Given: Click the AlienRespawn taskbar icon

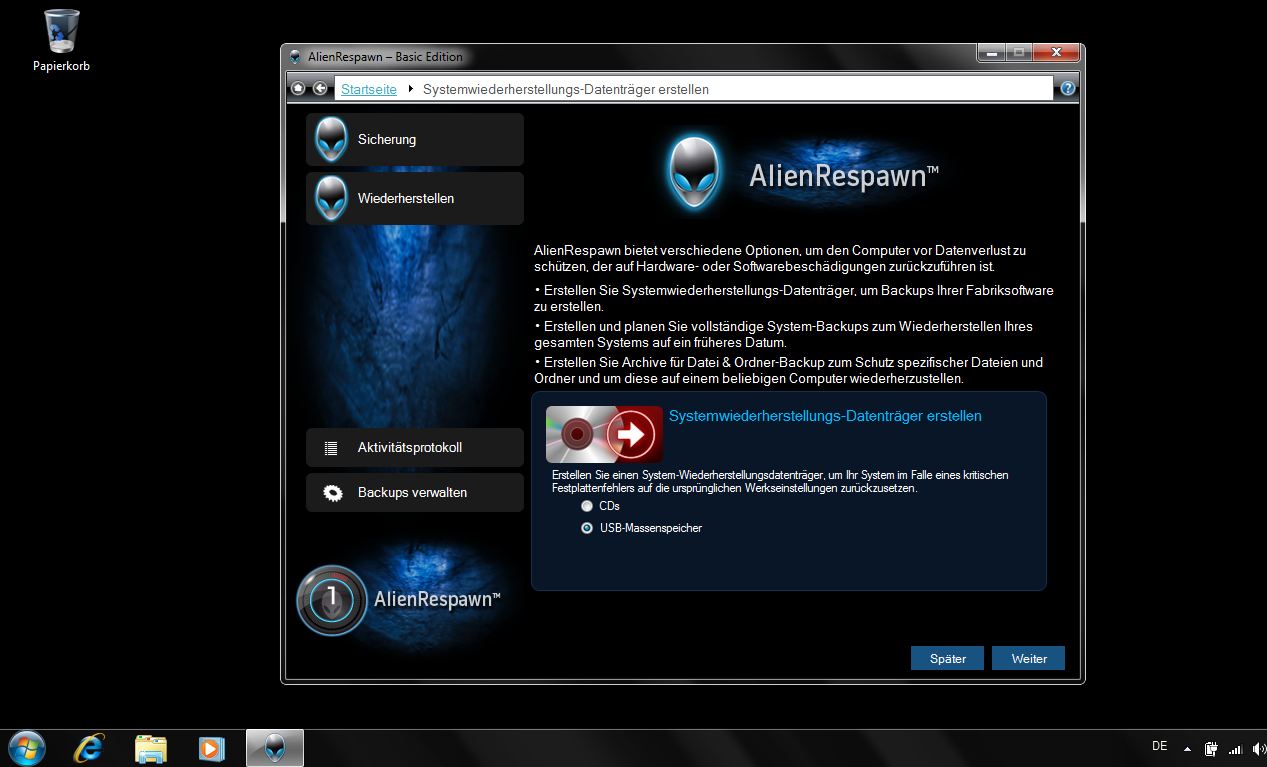Looking at the screenshot, I should click(x=274, y=748).
